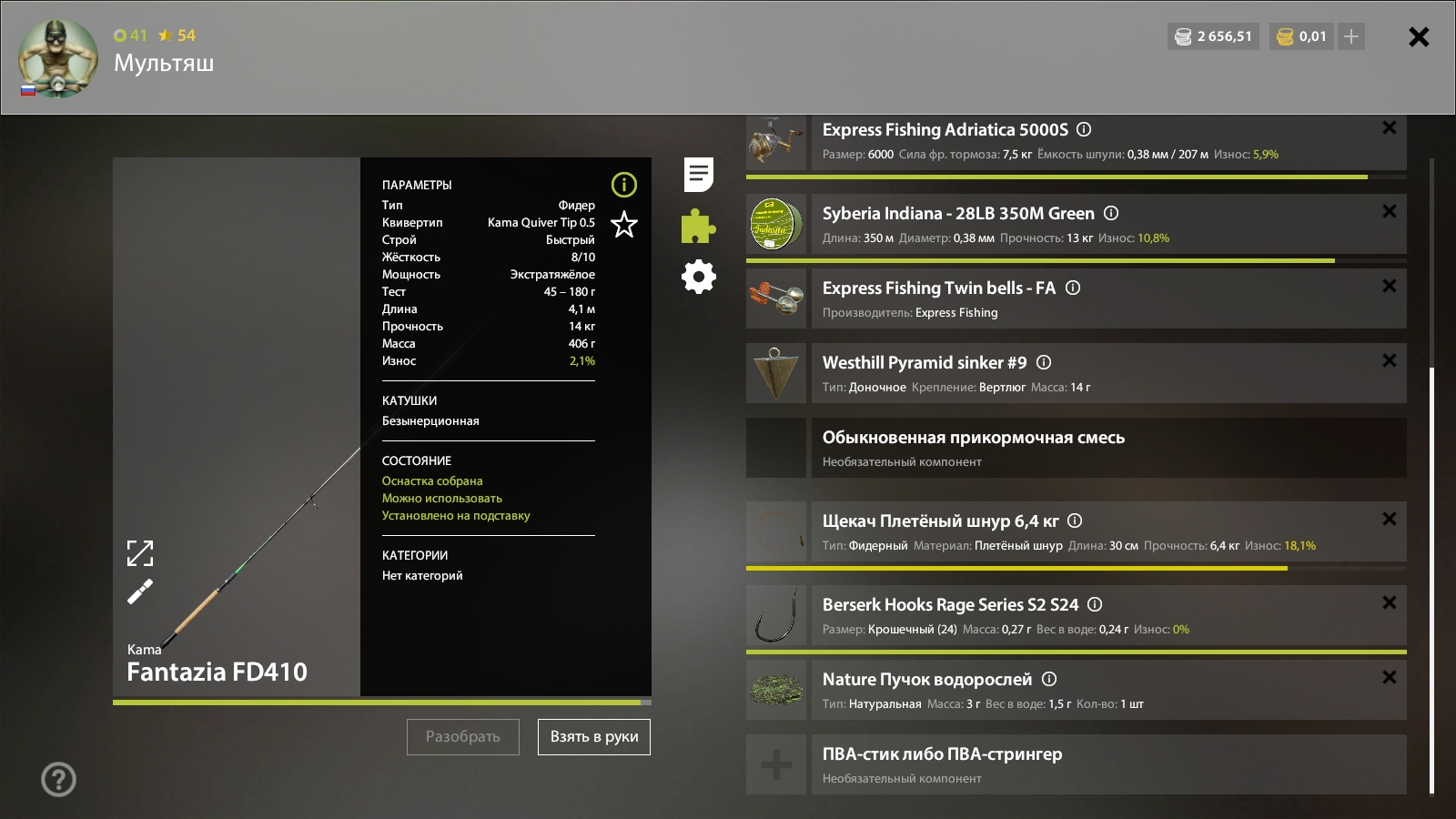Show info for Express Fishing Adriatica reel
This screenshot has height=819, width=1456.
1084,129
